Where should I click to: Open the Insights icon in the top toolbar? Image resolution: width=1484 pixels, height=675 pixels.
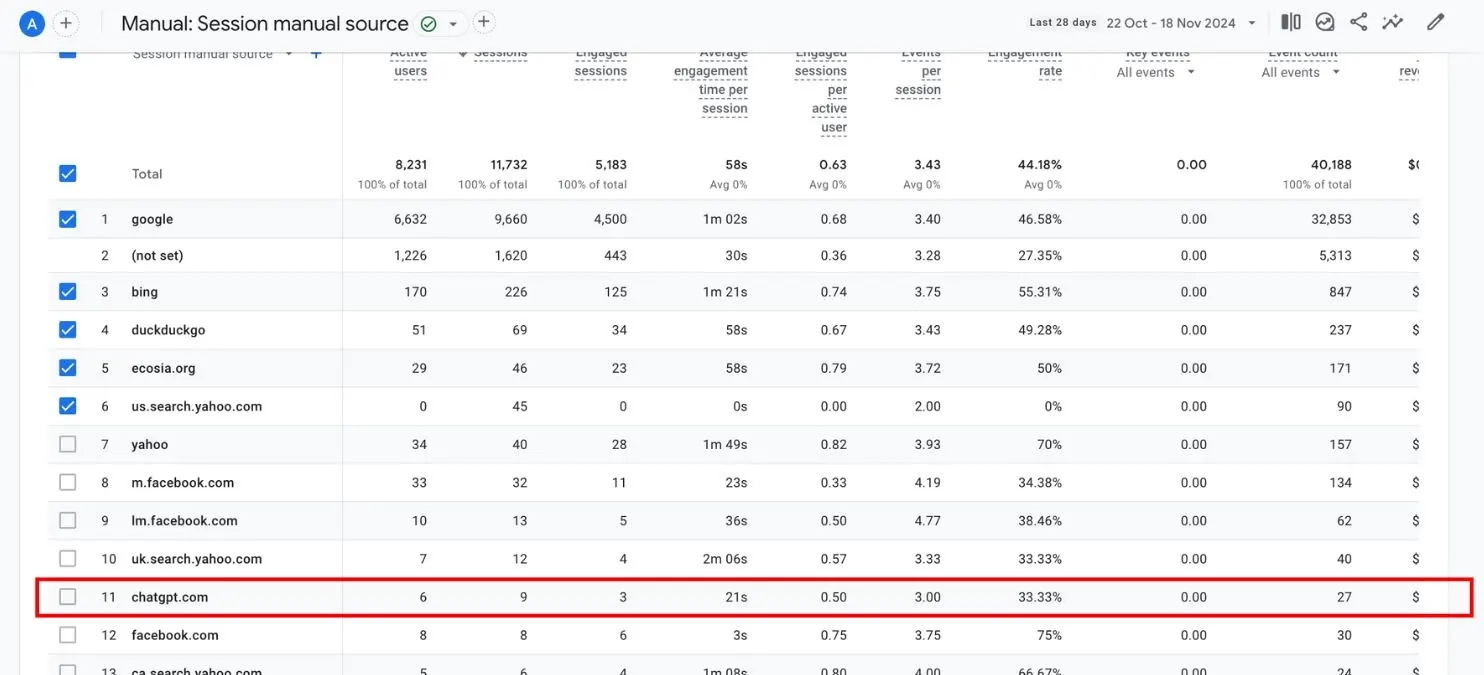(x=1325, y=22)
